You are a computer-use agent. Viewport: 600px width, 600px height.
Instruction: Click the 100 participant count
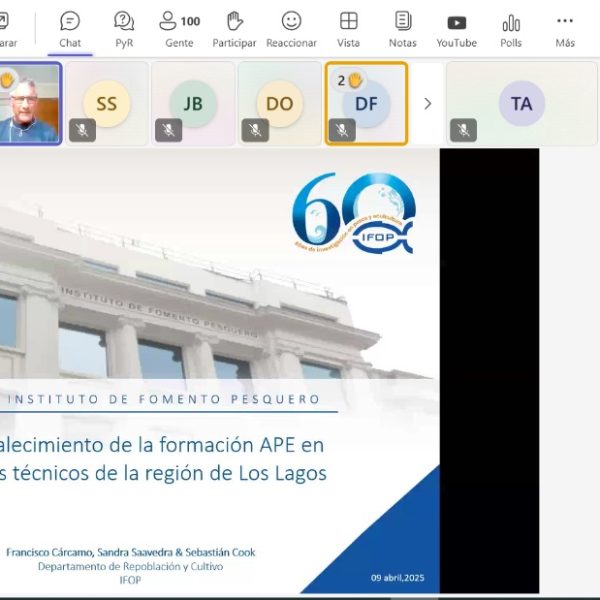pyautogui.click(x=190, y=21)
